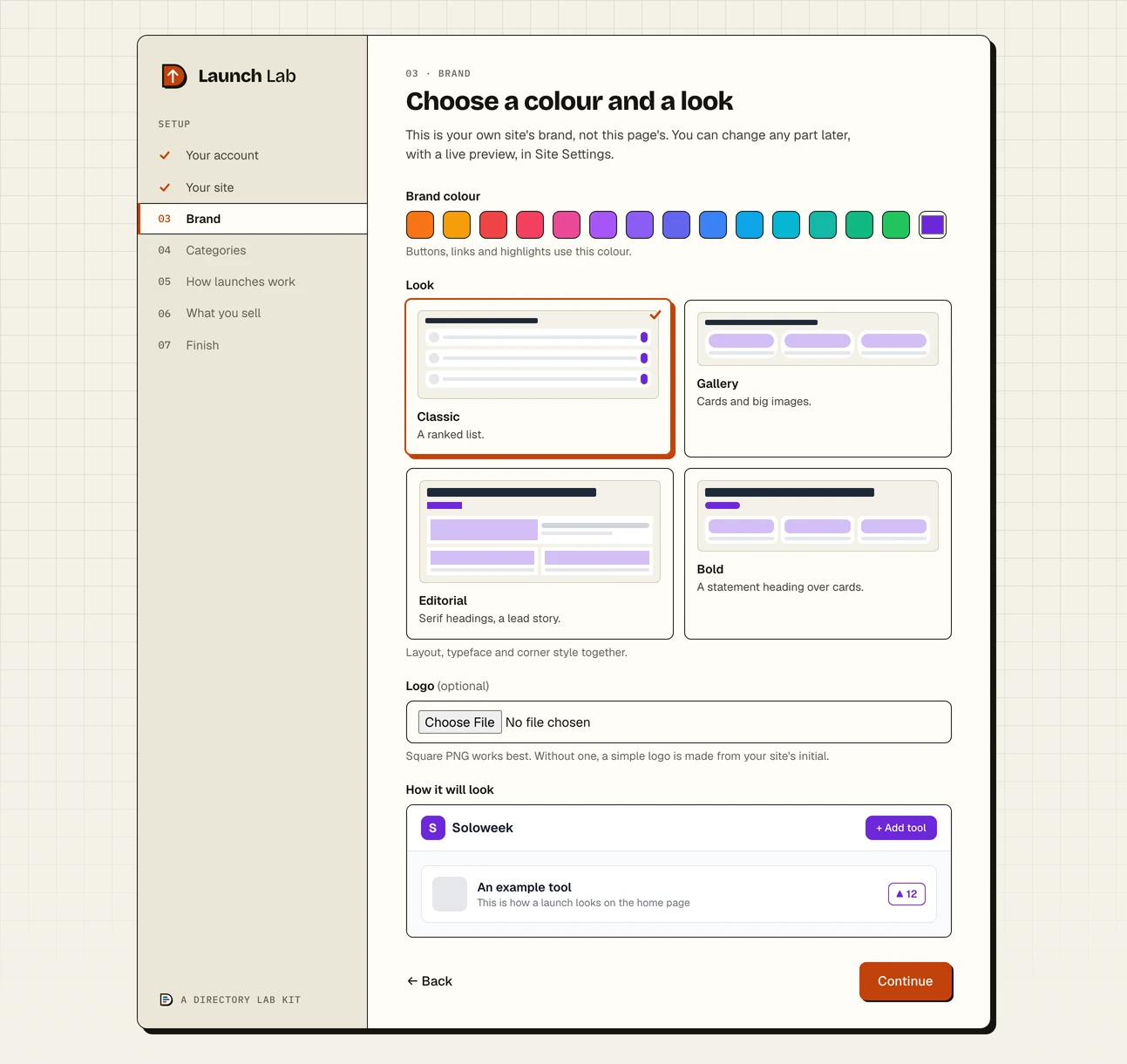Click the Directory Lab Kit footer icon

(166, 1000)
